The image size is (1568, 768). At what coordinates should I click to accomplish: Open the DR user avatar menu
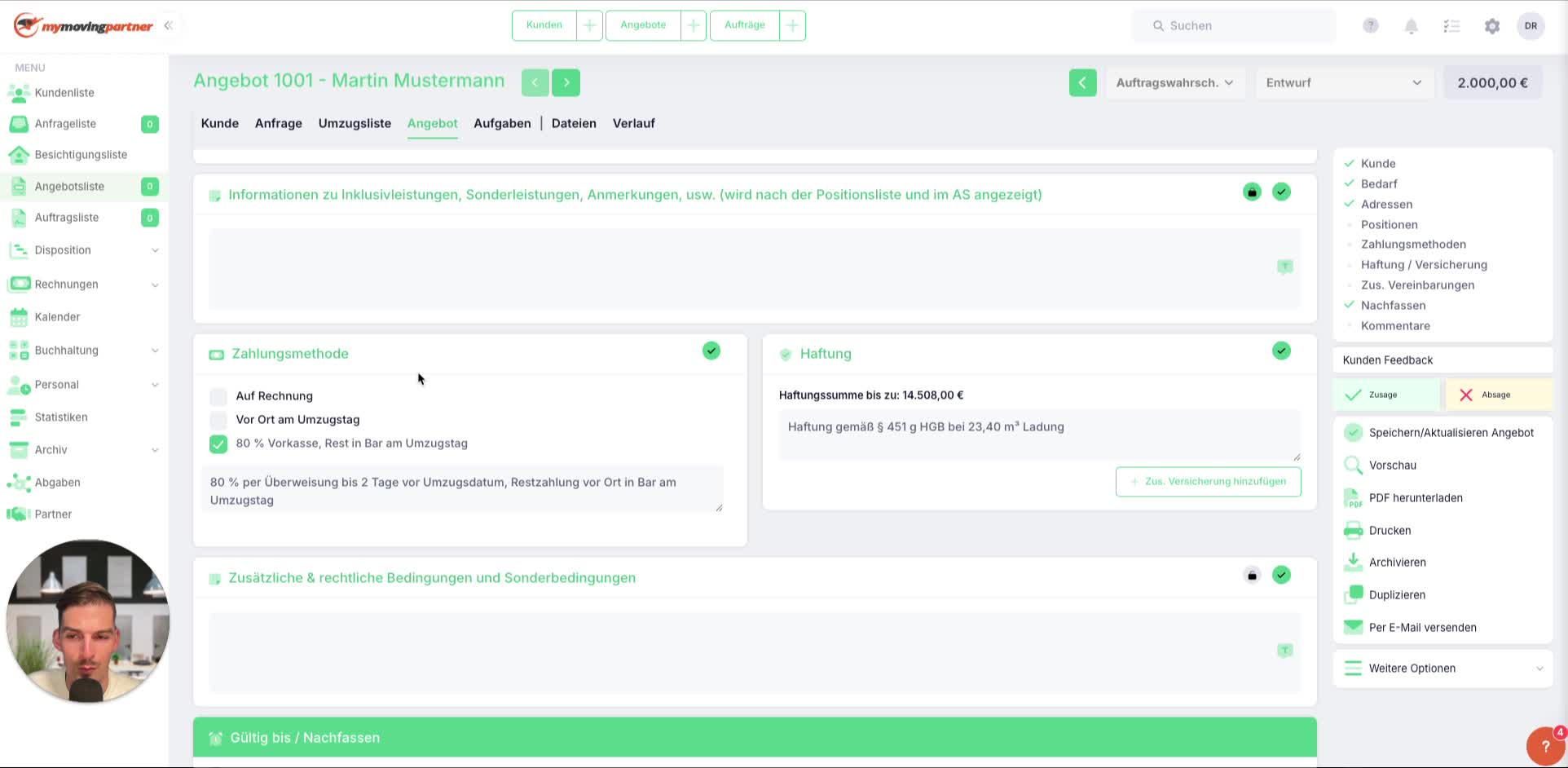[x=1531, y=25]
